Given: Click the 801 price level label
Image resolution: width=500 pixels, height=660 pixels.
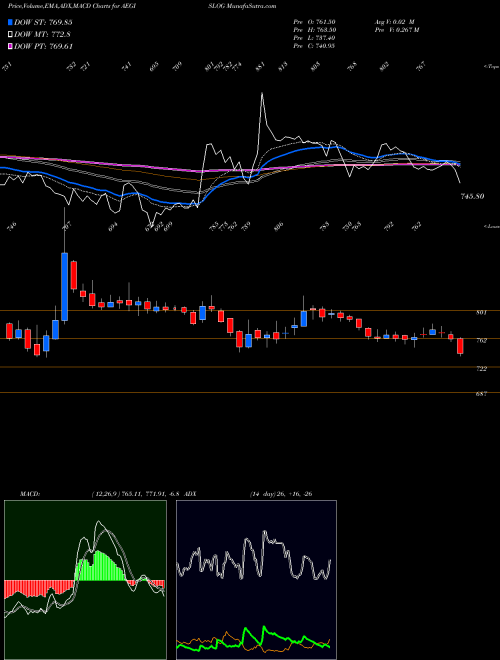Looking at the screenshot, I should pos(481,313).
